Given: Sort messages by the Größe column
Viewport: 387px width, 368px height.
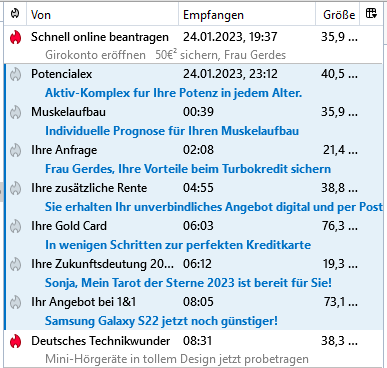Looking at the screenshot, I should [339, 15].
